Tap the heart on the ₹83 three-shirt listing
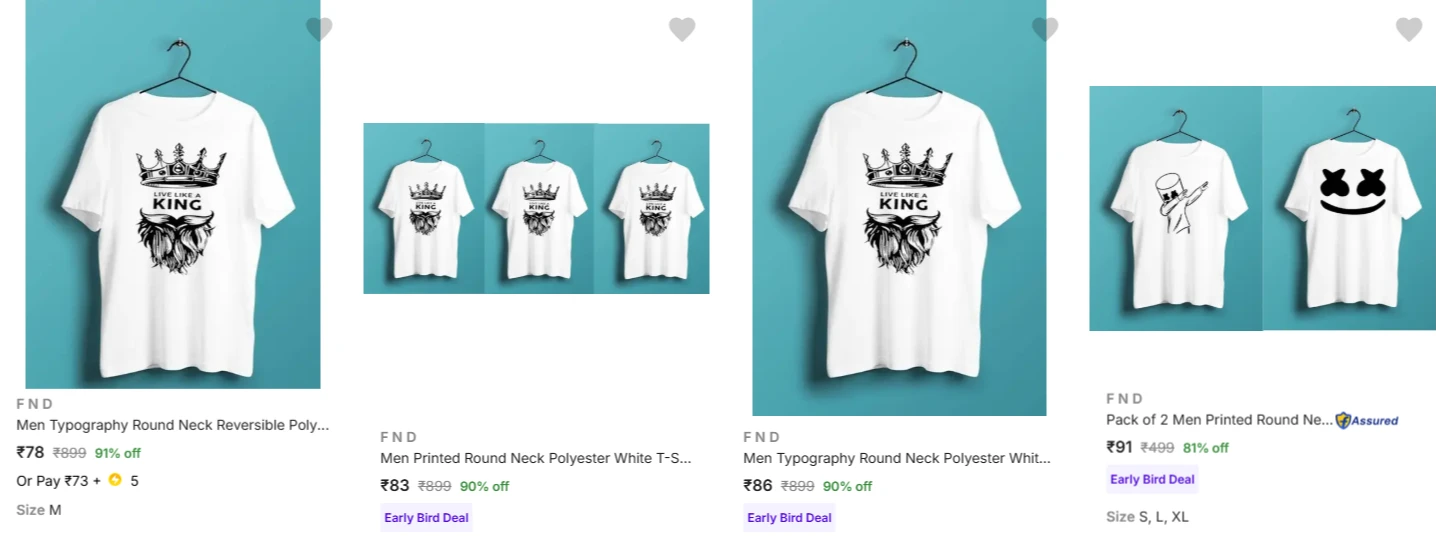 point(682,29)
